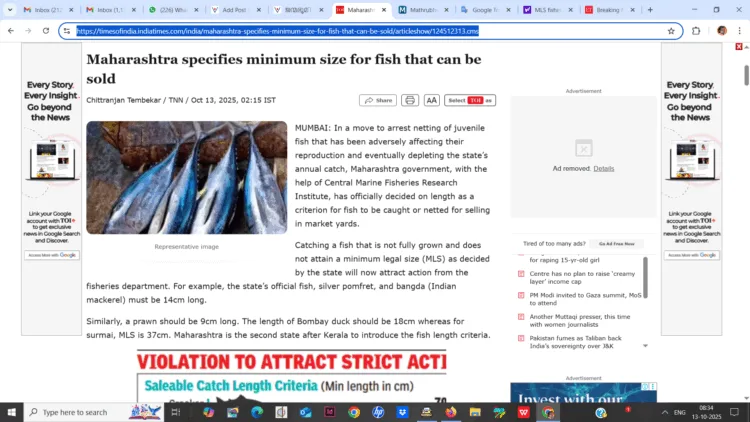
Task: Click the Share button on article
Action: [x=378, y=100]
